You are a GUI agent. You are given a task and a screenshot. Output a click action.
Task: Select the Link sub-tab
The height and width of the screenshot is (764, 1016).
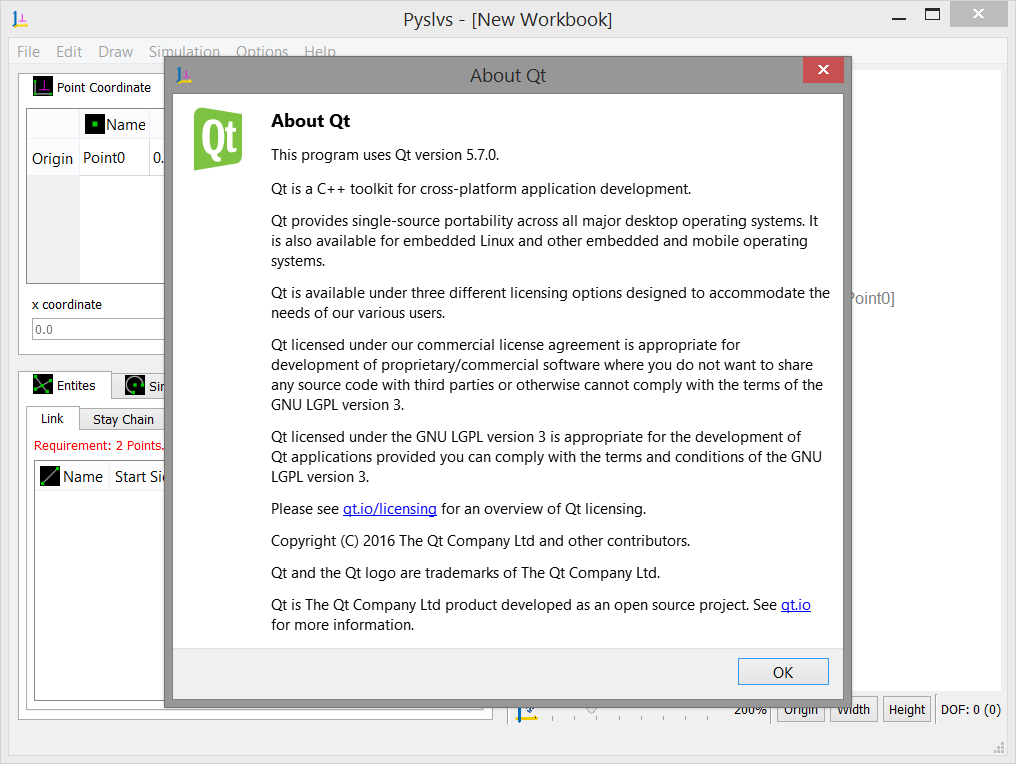[52, 419]
